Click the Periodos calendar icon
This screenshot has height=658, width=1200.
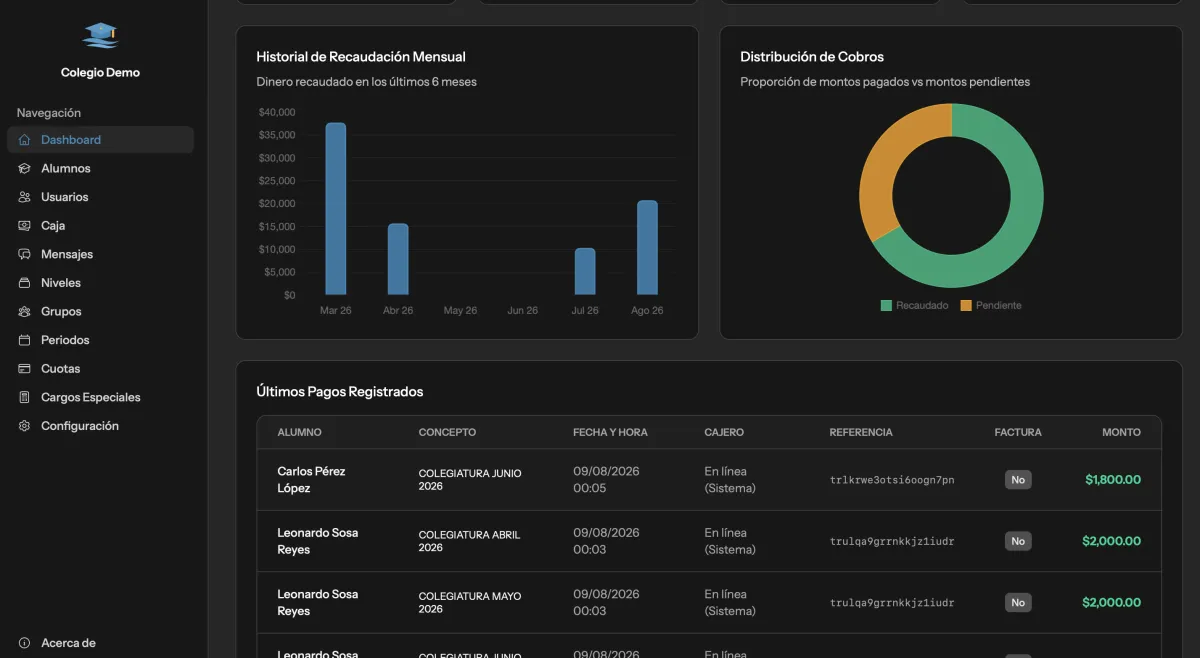(24, 340)
